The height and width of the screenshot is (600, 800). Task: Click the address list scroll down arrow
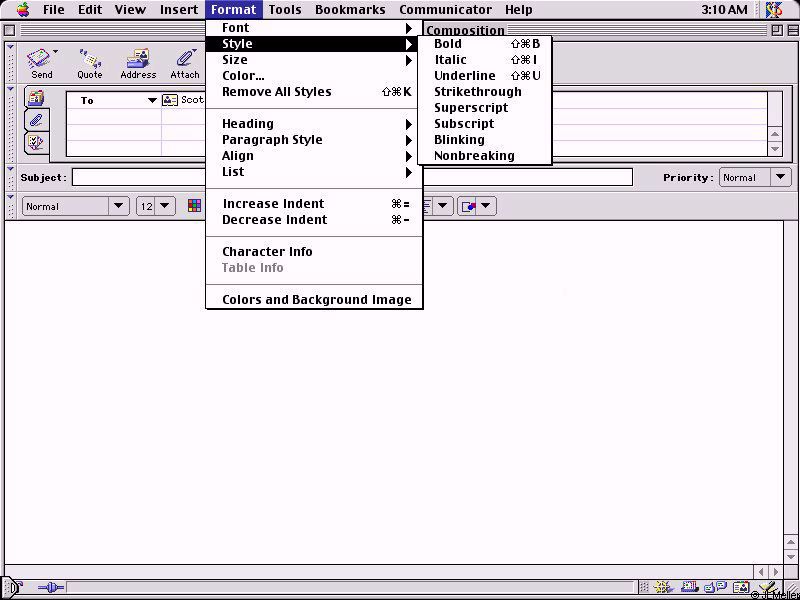click(775, 149)
